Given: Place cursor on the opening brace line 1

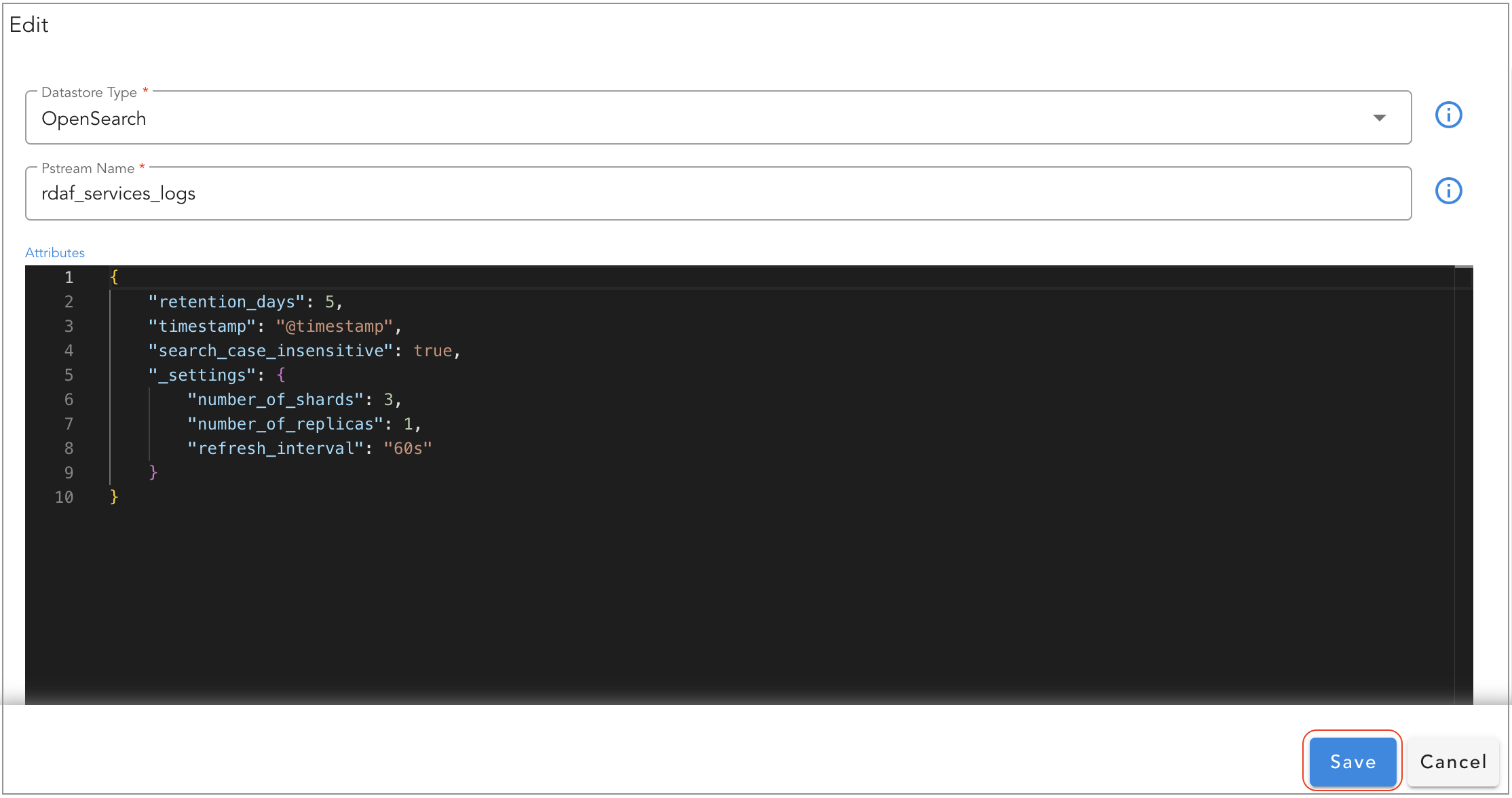Looking at the screenshot, I should click(x=115, y=277).
